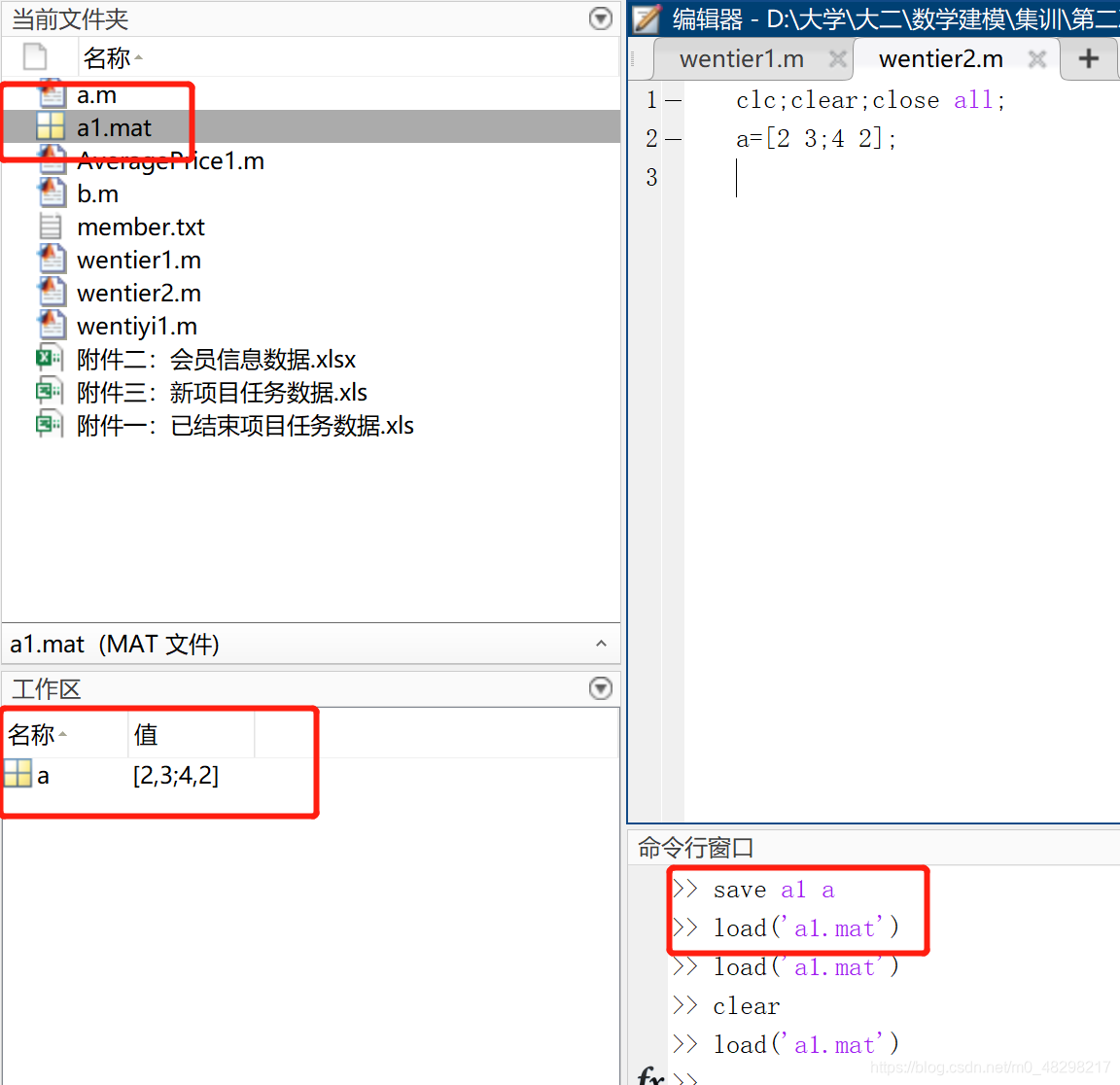This screenshot has height=1085, width=1120.
Task: Sort files by 名称 column header
Action: tap(107, 57)
